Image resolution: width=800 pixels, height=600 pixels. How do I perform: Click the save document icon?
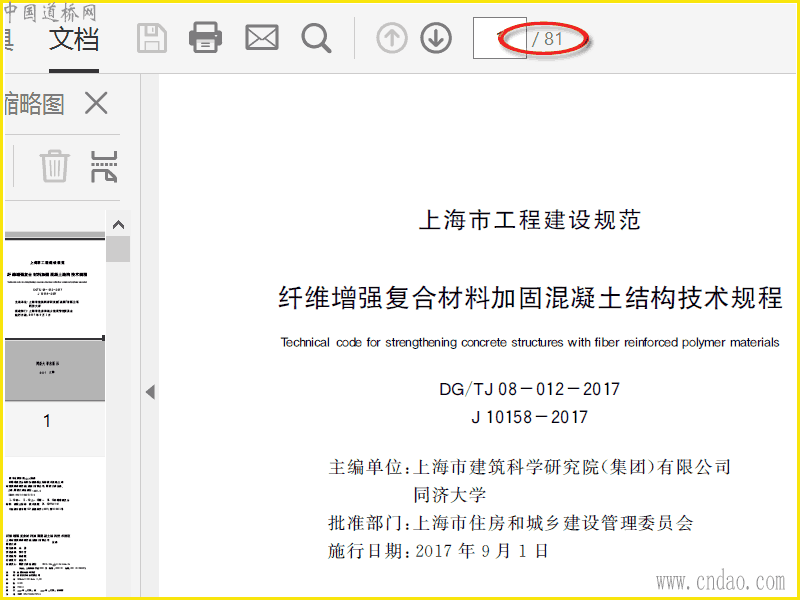point(152,38)
